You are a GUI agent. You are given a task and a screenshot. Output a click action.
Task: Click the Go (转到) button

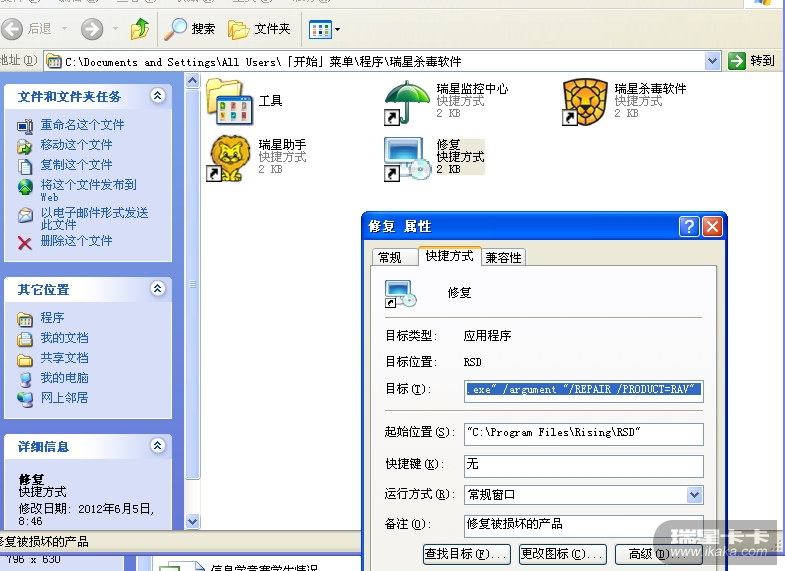point(751,61)
